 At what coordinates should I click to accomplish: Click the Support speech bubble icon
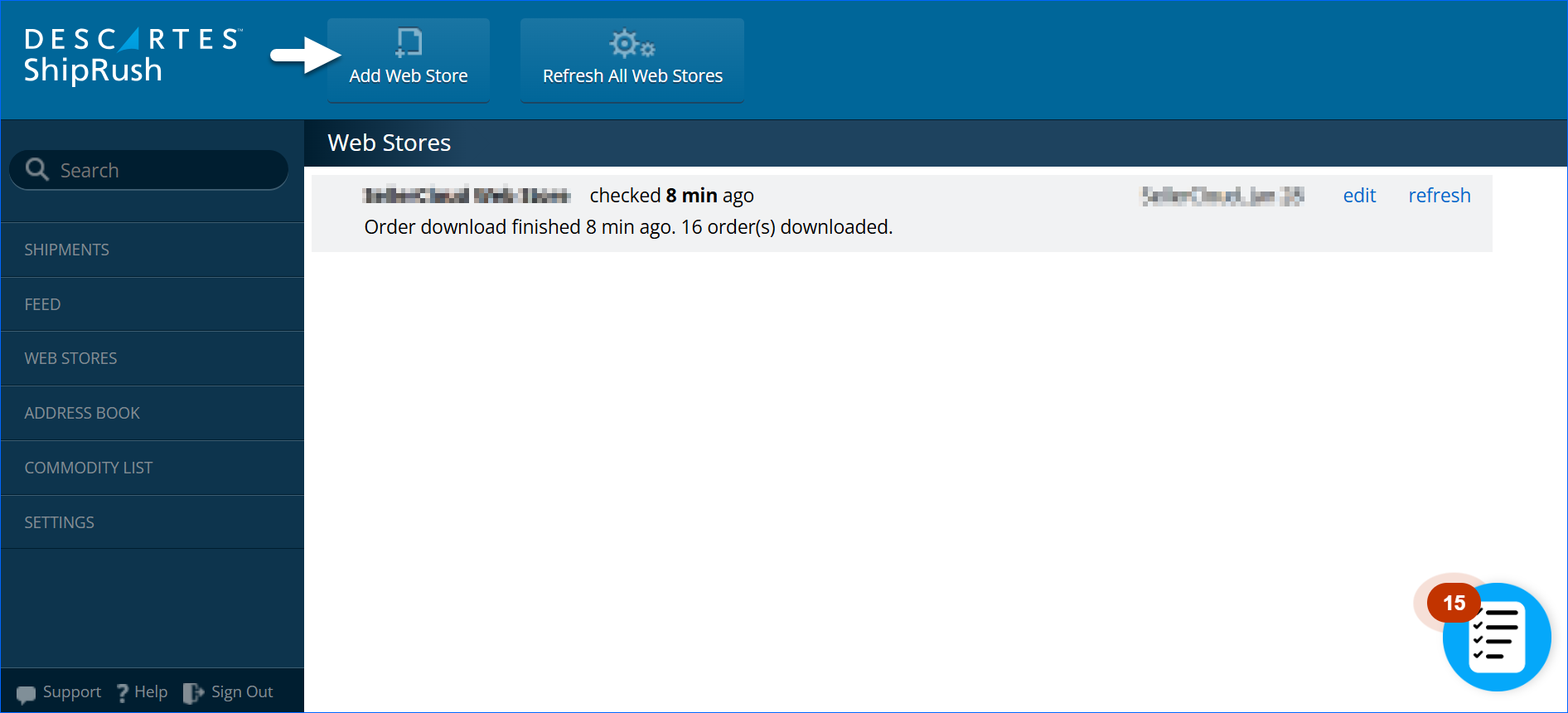[26, 693]
